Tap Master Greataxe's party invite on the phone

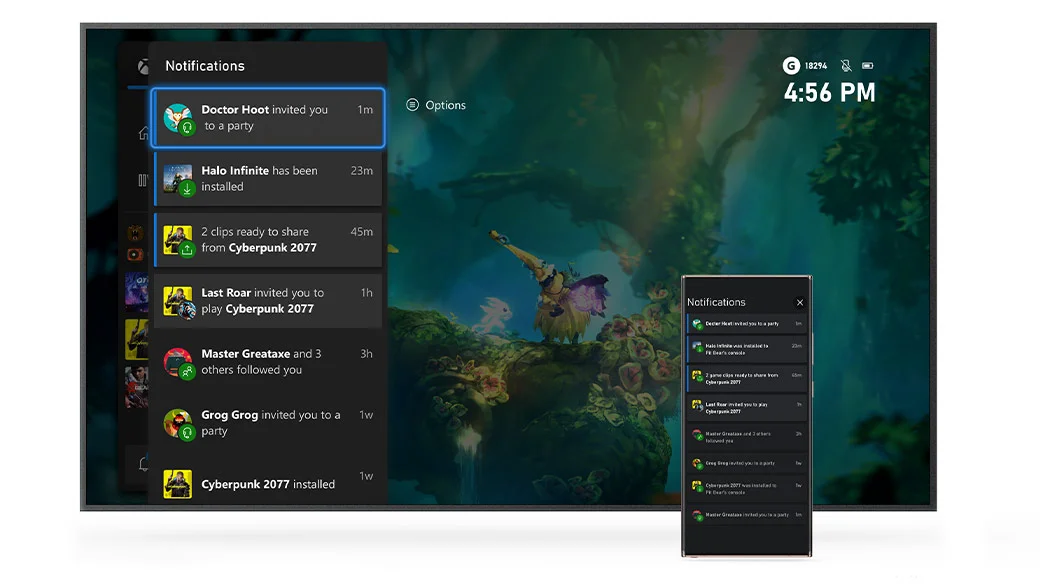[x=747, y=515]
